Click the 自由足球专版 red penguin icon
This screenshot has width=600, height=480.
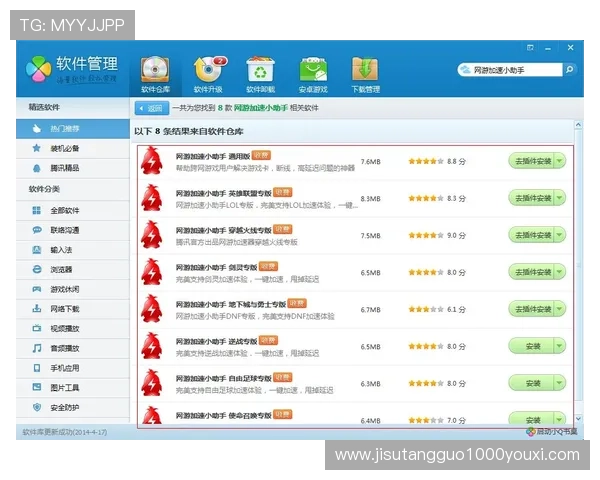152,382
